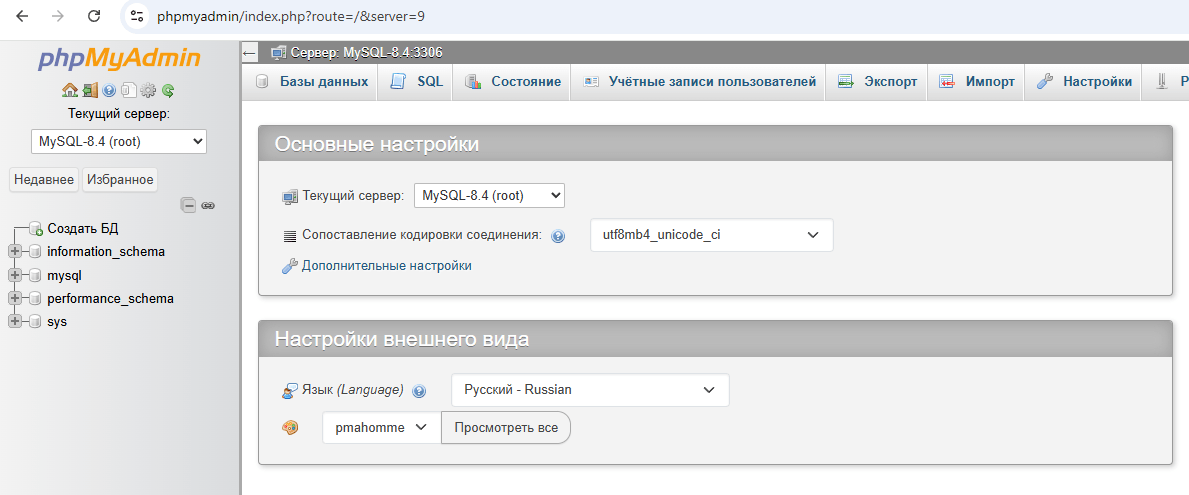
Task: Click Основные настройки panel heading
Action: pos(377,144)
